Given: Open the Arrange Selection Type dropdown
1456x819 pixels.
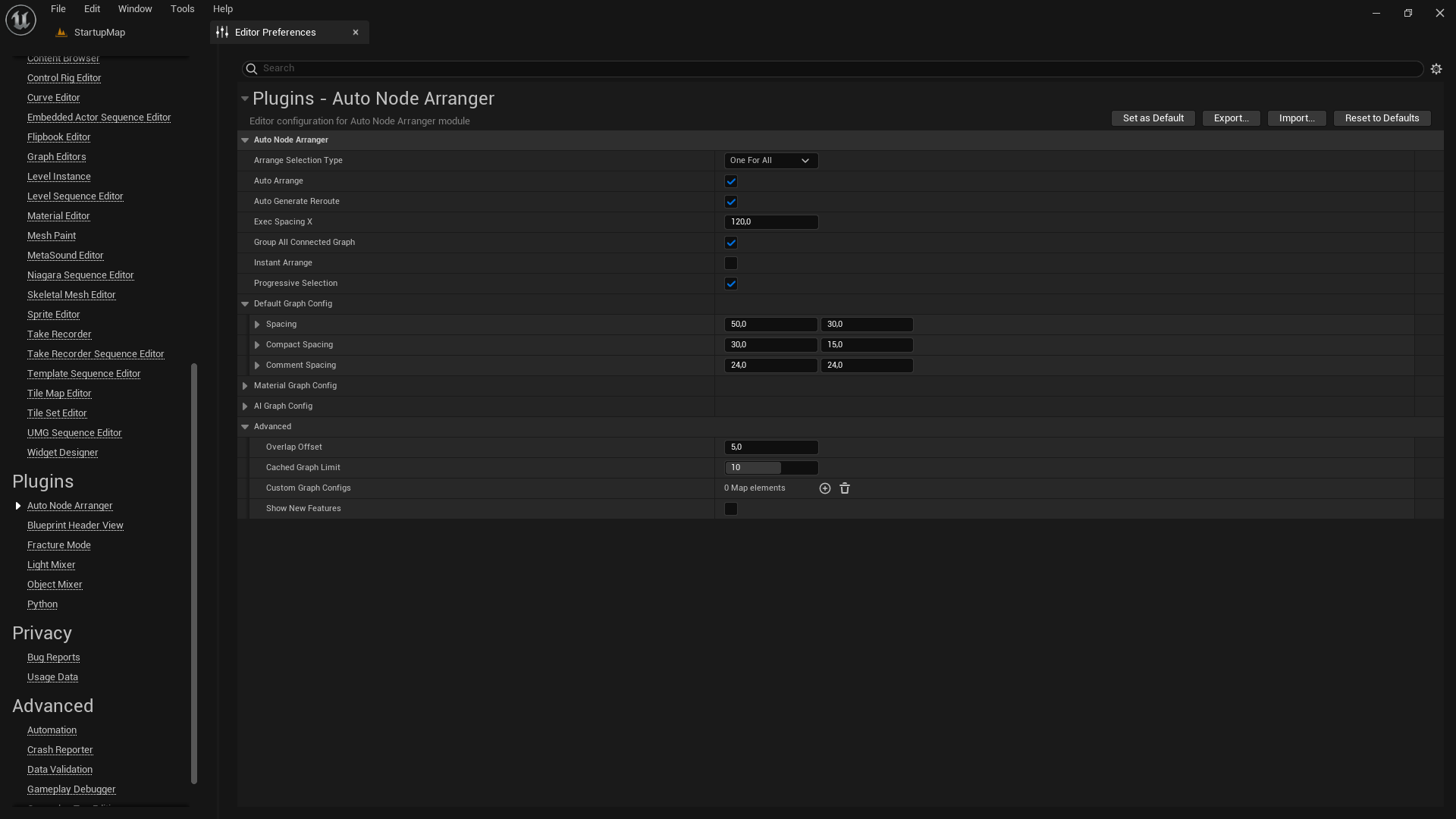Looking at the screenshot, I should coord(770,161).
